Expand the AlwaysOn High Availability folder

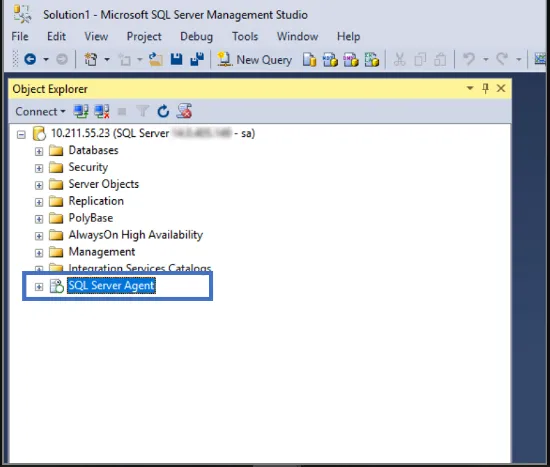tap(39, 236)
